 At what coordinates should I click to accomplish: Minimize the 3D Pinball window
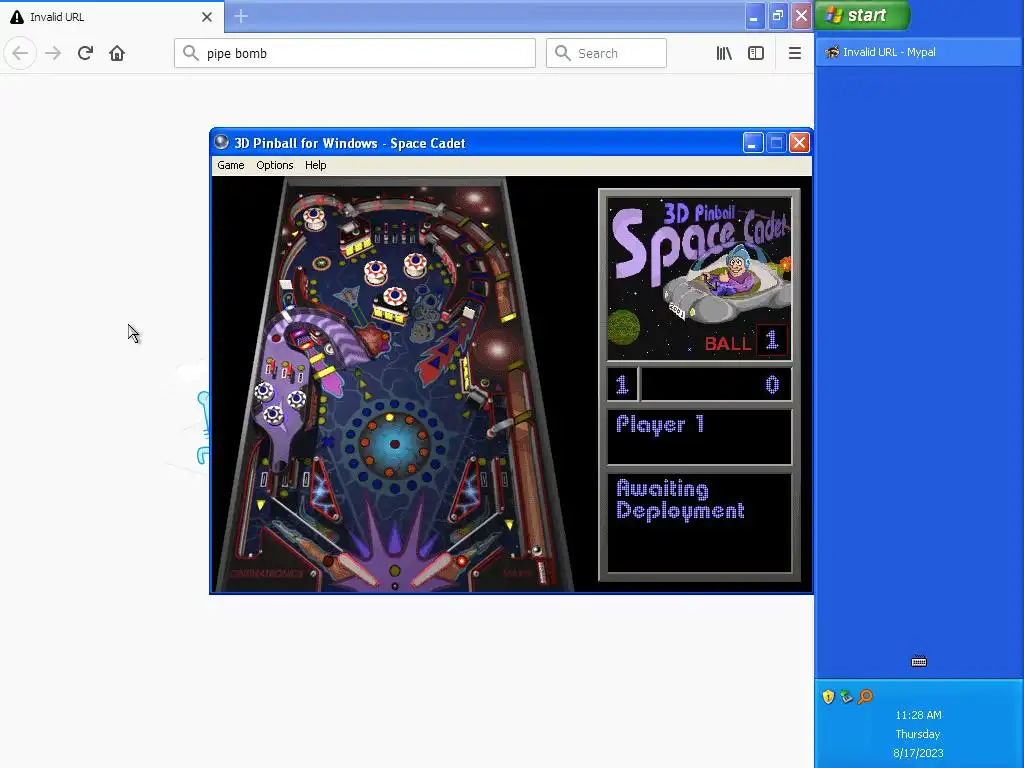(x=753, y=142)
